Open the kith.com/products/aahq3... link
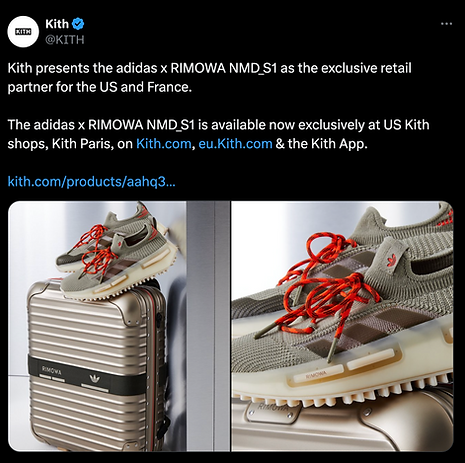Viewport: 465px width, 463px height. click(91, 182)
